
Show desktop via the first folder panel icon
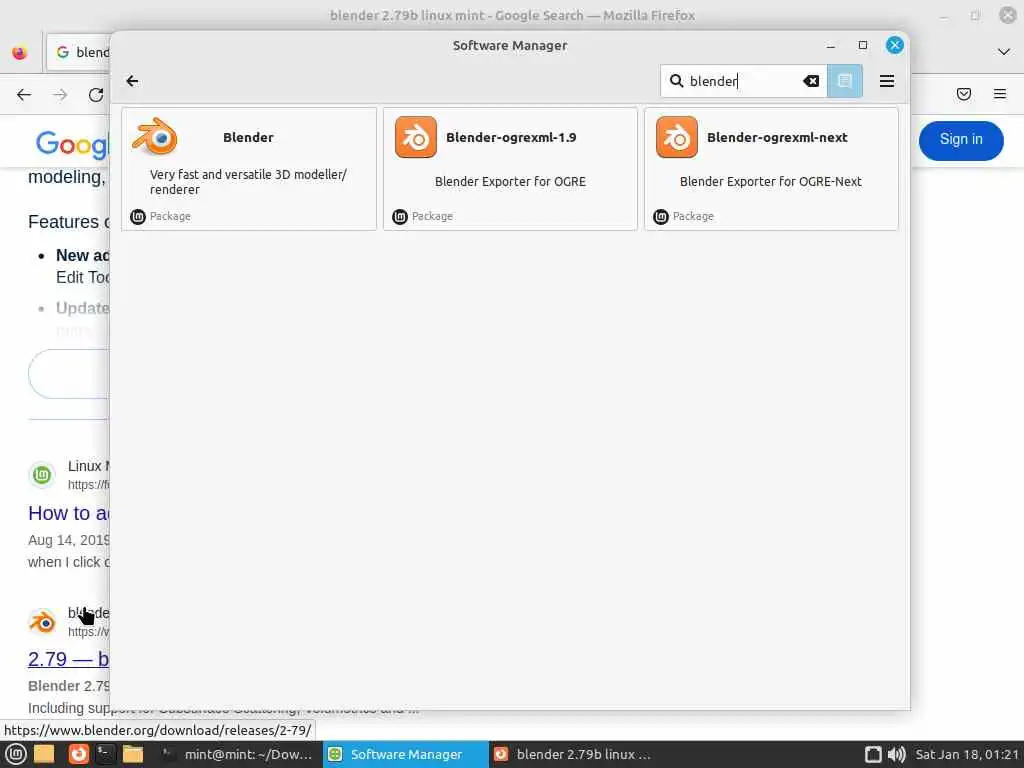pyautogui.click(x=44, y=754)
